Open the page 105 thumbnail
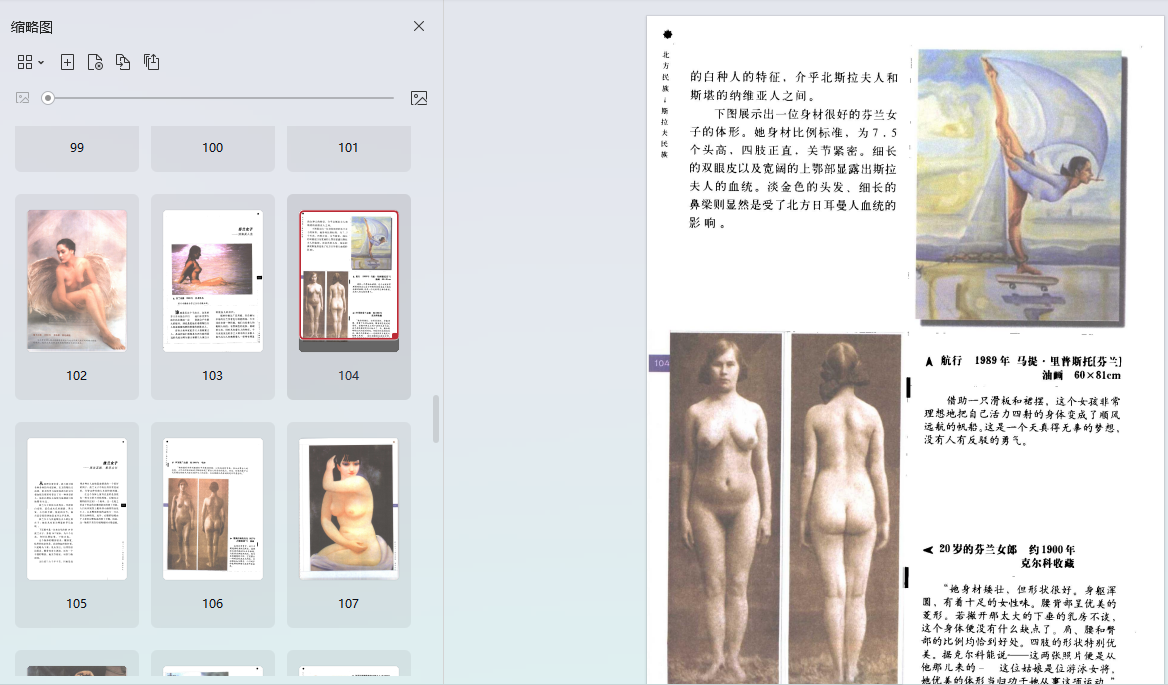Viewport: 1168px width, 685px height. coord(77,508)
